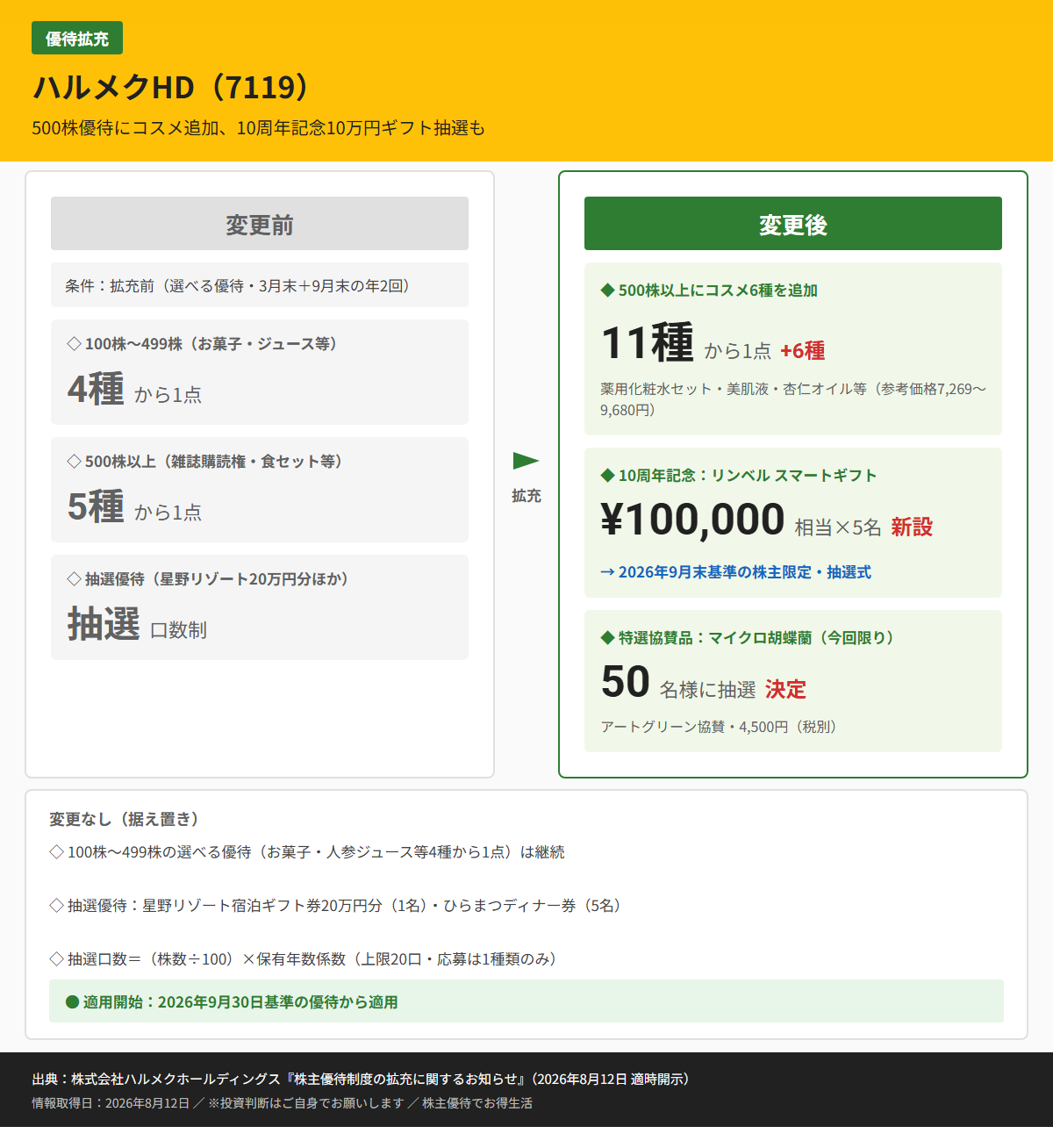Click the ¥100,000 amount
This screenshot has width=1053, height=1148.
693,519
